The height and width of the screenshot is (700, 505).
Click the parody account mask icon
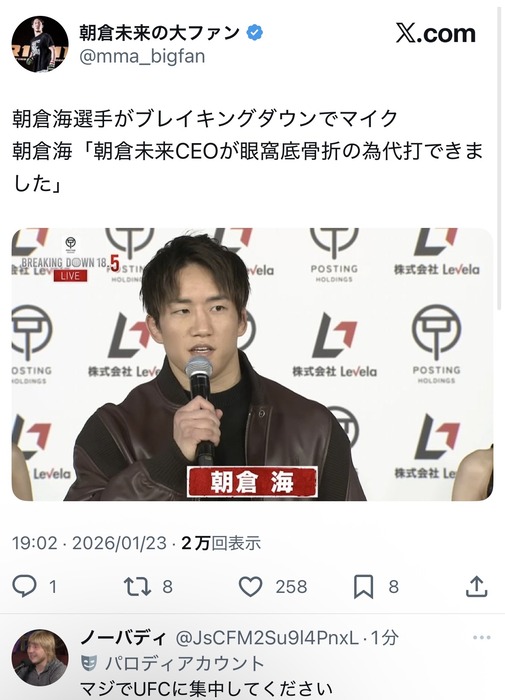(x=89, y=663)
